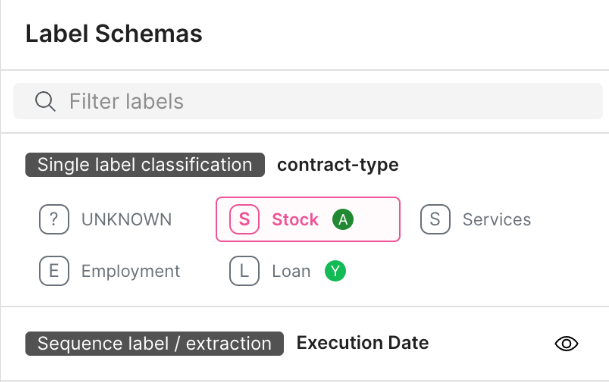The height and width of the screenshot is (382, 609).
Task: Choose the Employment label option
Action: [110, 271]
